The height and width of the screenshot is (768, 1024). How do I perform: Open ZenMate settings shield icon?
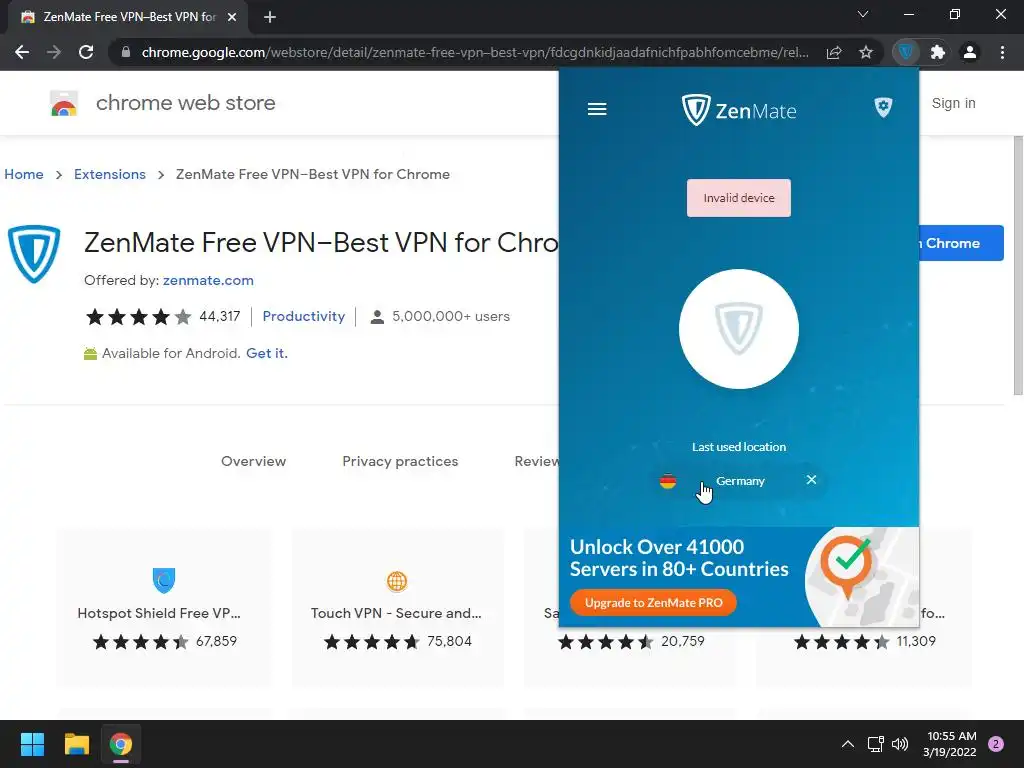tap(883, 107)
